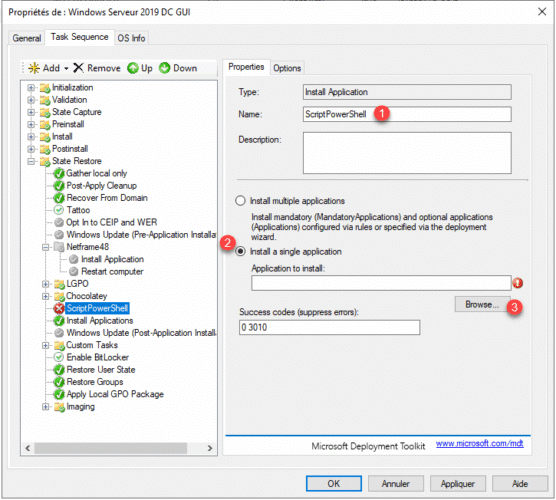This screenshot has height=500, width=556.
Task: Click the red validation error icon beside application field
Action: (x=518, y=283)
